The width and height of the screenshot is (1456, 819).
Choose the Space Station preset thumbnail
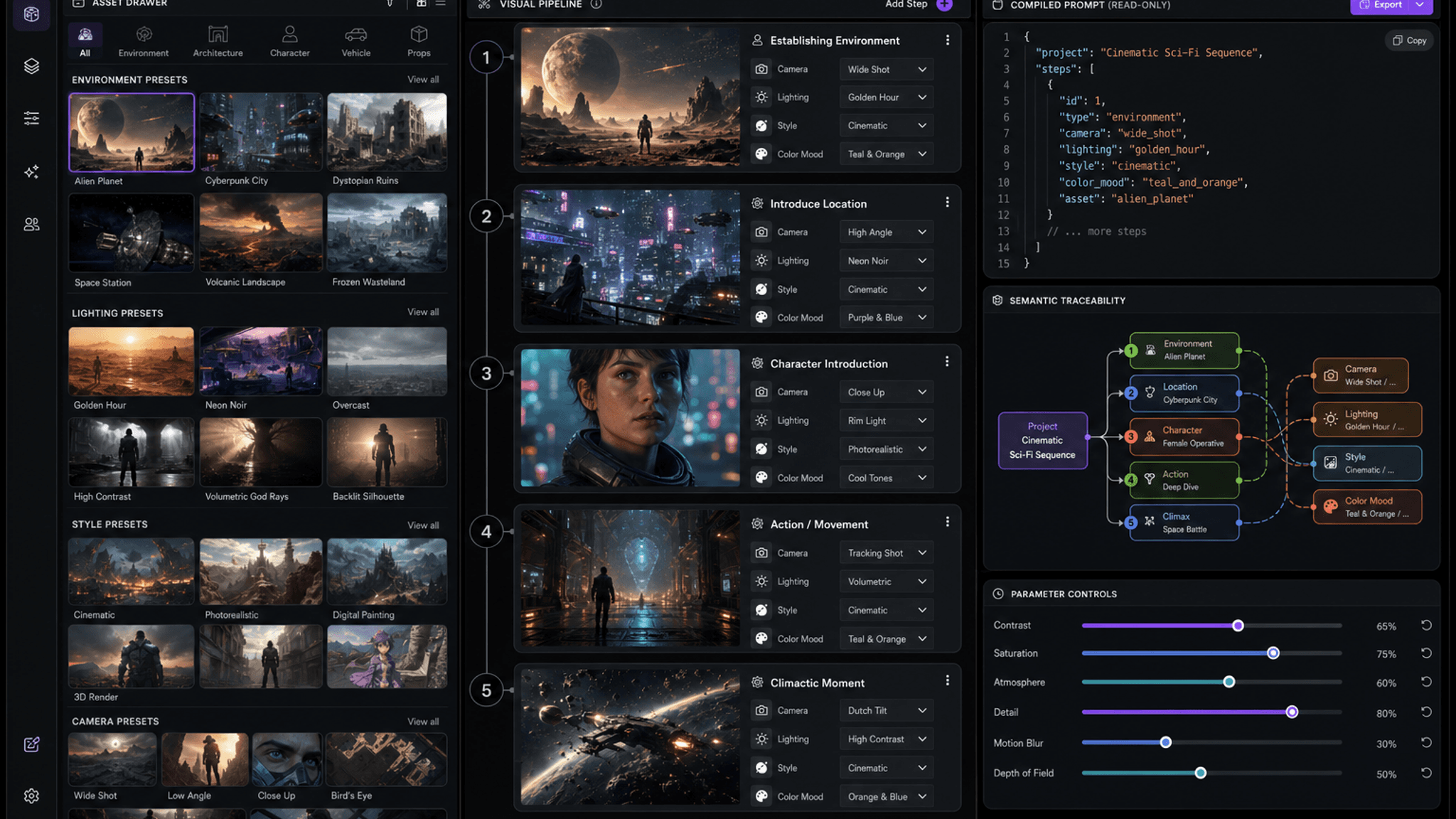click(132, 233)
